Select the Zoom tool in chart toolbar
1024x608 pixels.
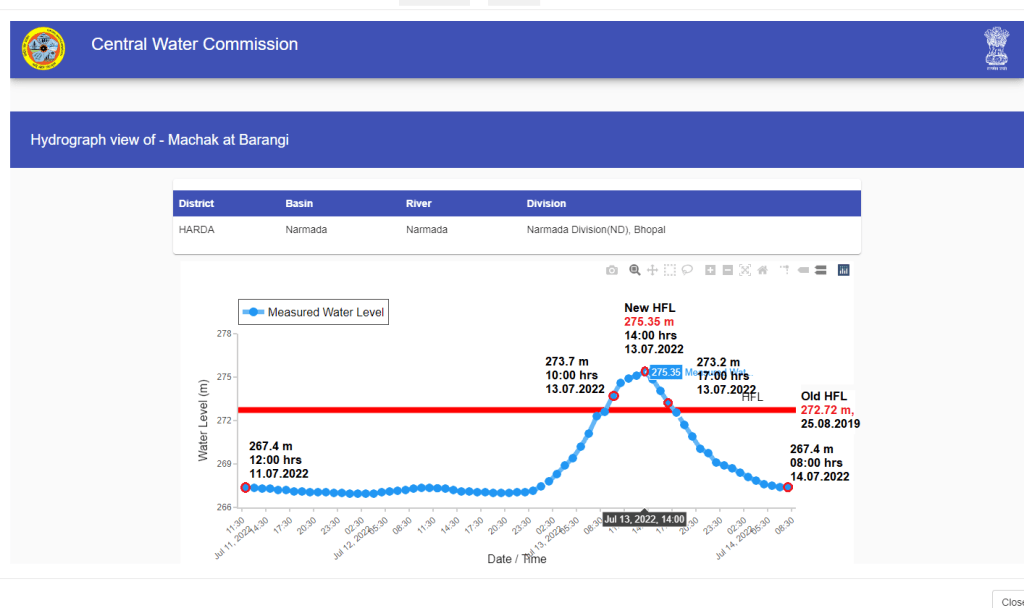634,270
